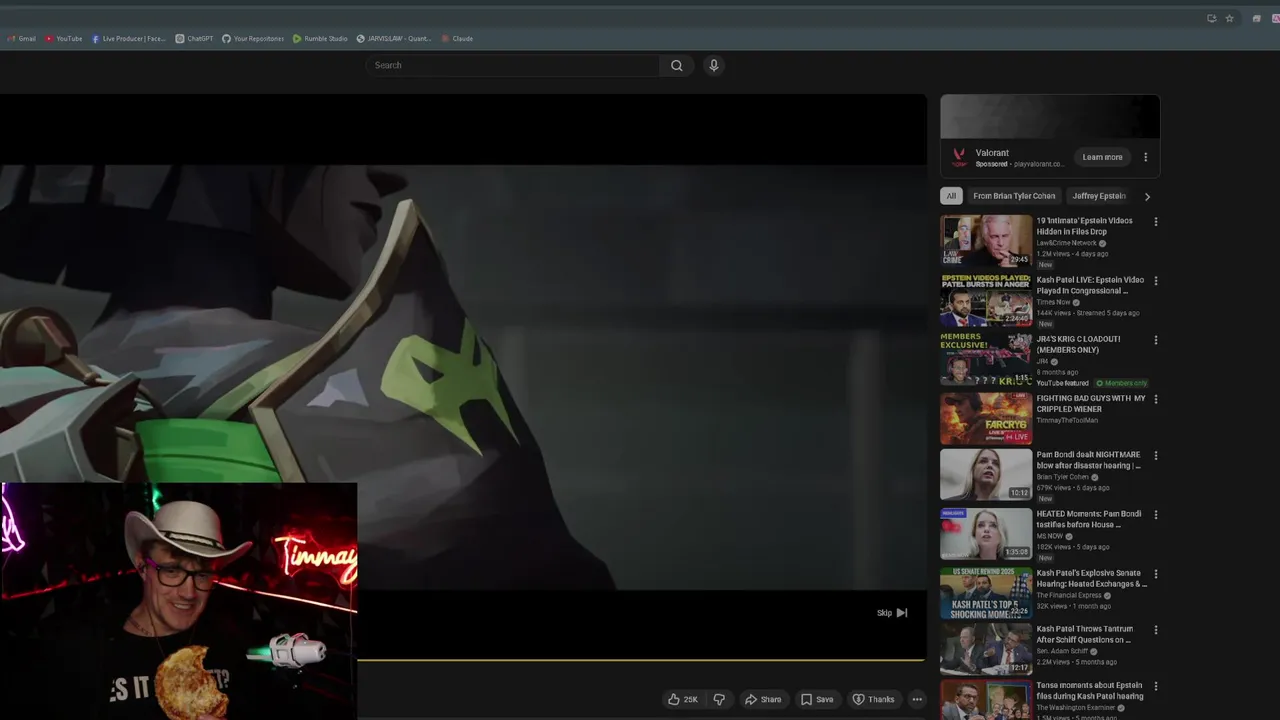Open 19 'Intimate' Epstein Videos thumbnail
The image size is (1280, 720).
coord(986,241)
